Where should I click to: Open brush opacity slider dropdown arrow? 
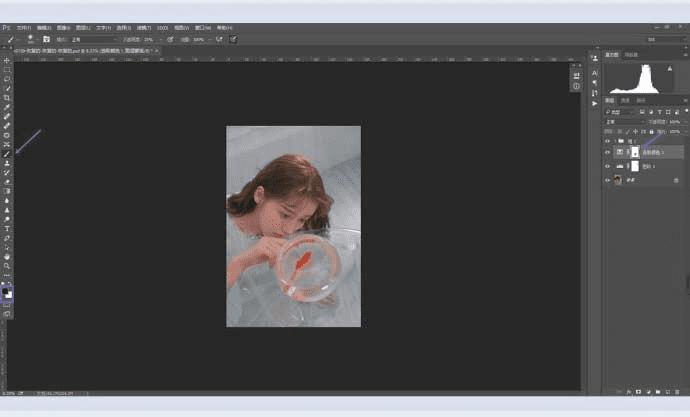(x=161, y=39)
